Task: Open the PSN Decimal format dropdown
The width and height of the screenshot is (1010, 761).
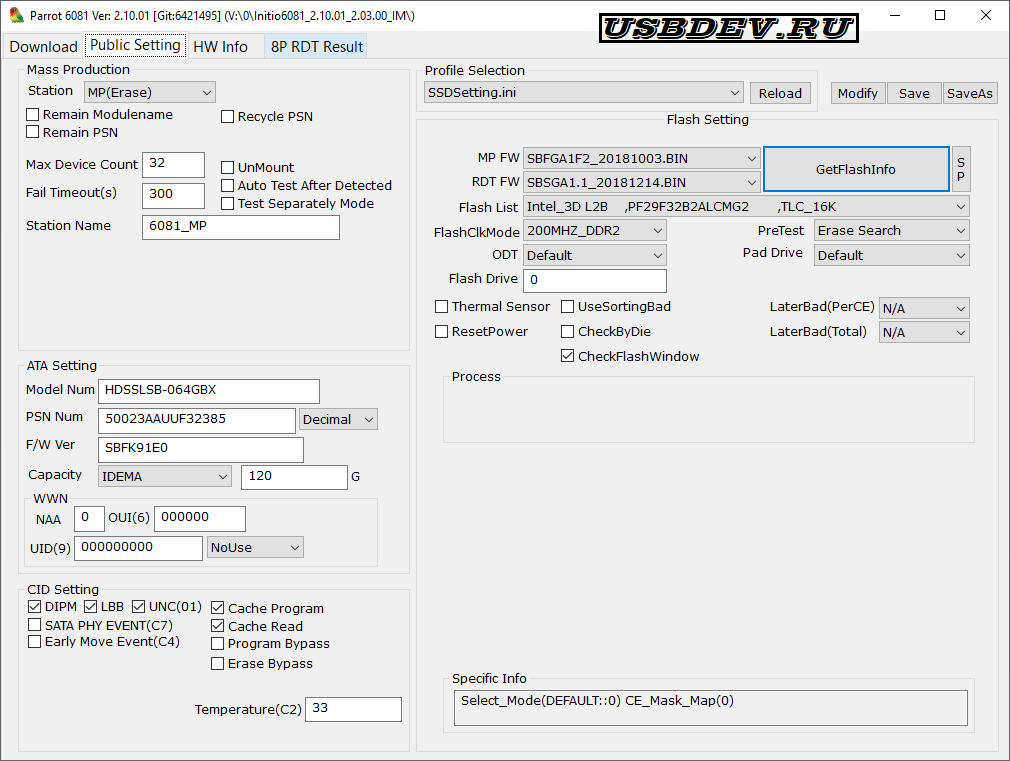Action: click(x=338, y=419)
